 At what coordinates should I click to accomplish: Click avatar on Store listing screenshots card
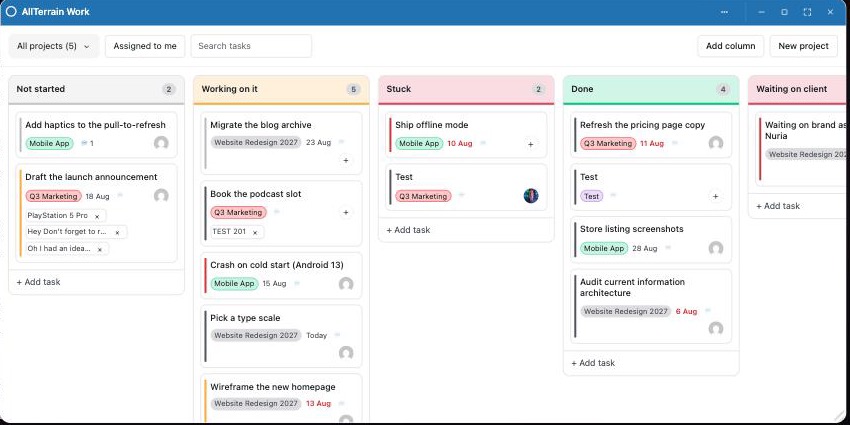[x=716, y=248]
